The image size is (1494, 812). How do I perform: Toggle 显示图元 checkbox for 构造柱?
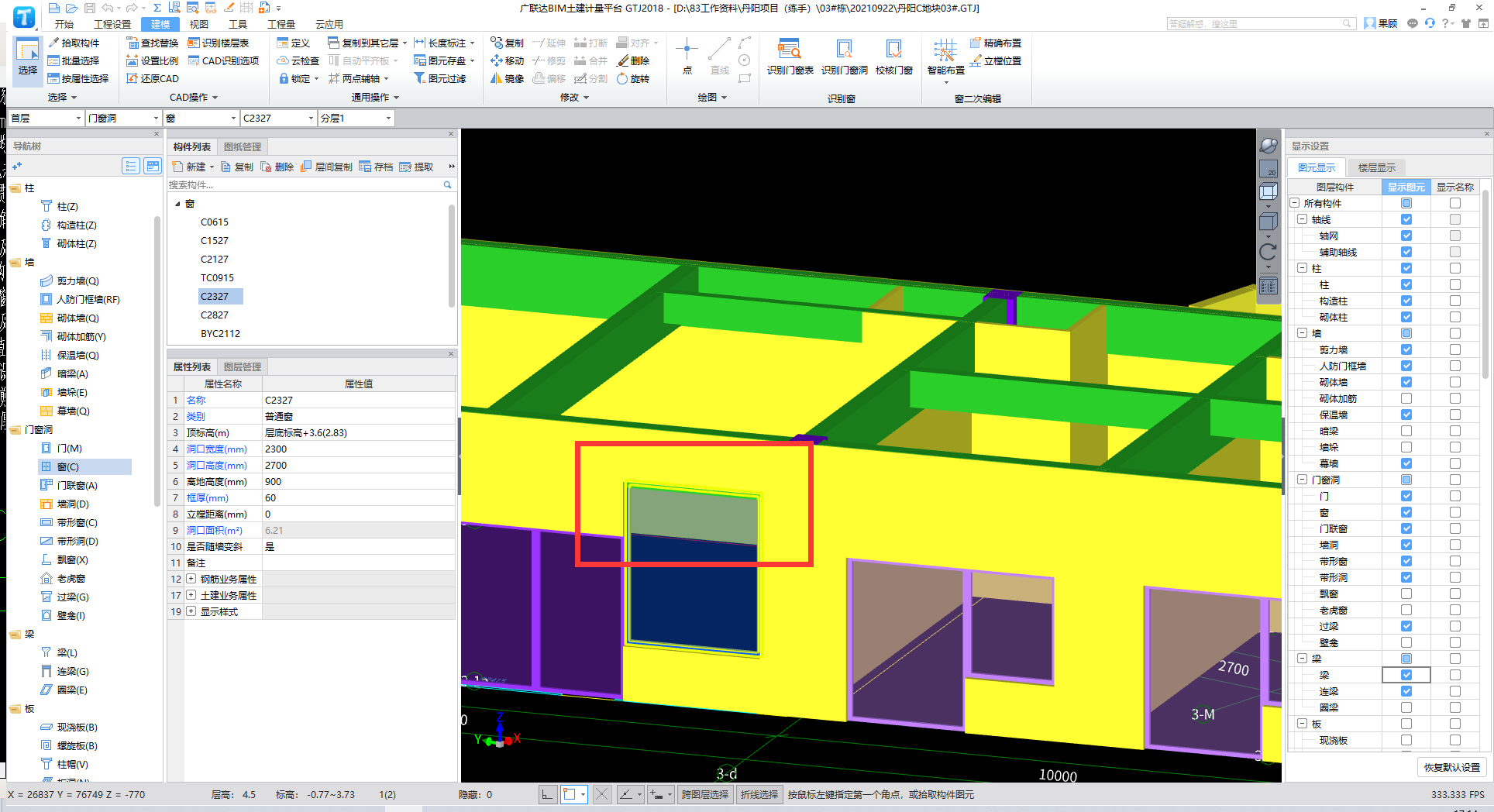[x=1406, y=301]
